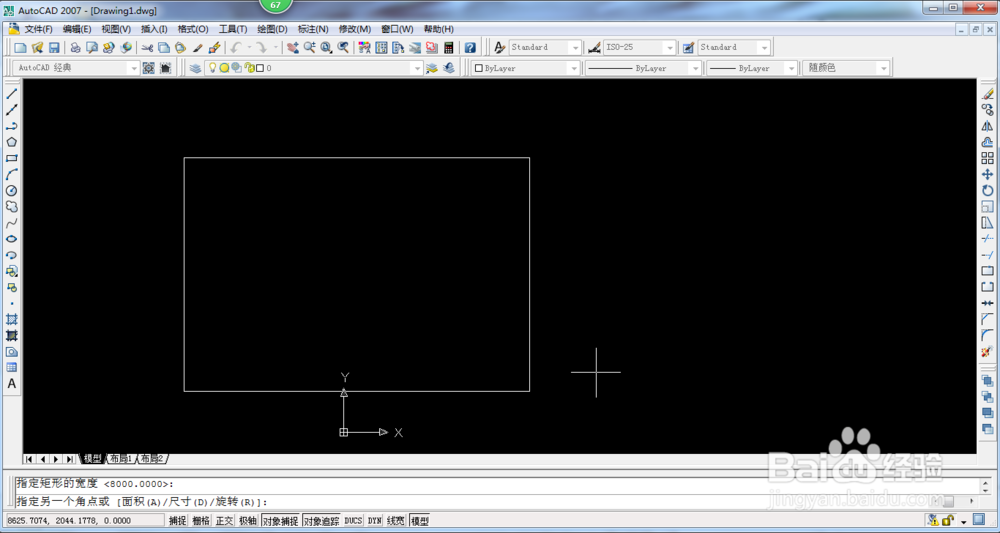Click the Zoom Realtime icon
This screenshot has height=533, width=1000.
pyautogui.click(x=309, y=47)
